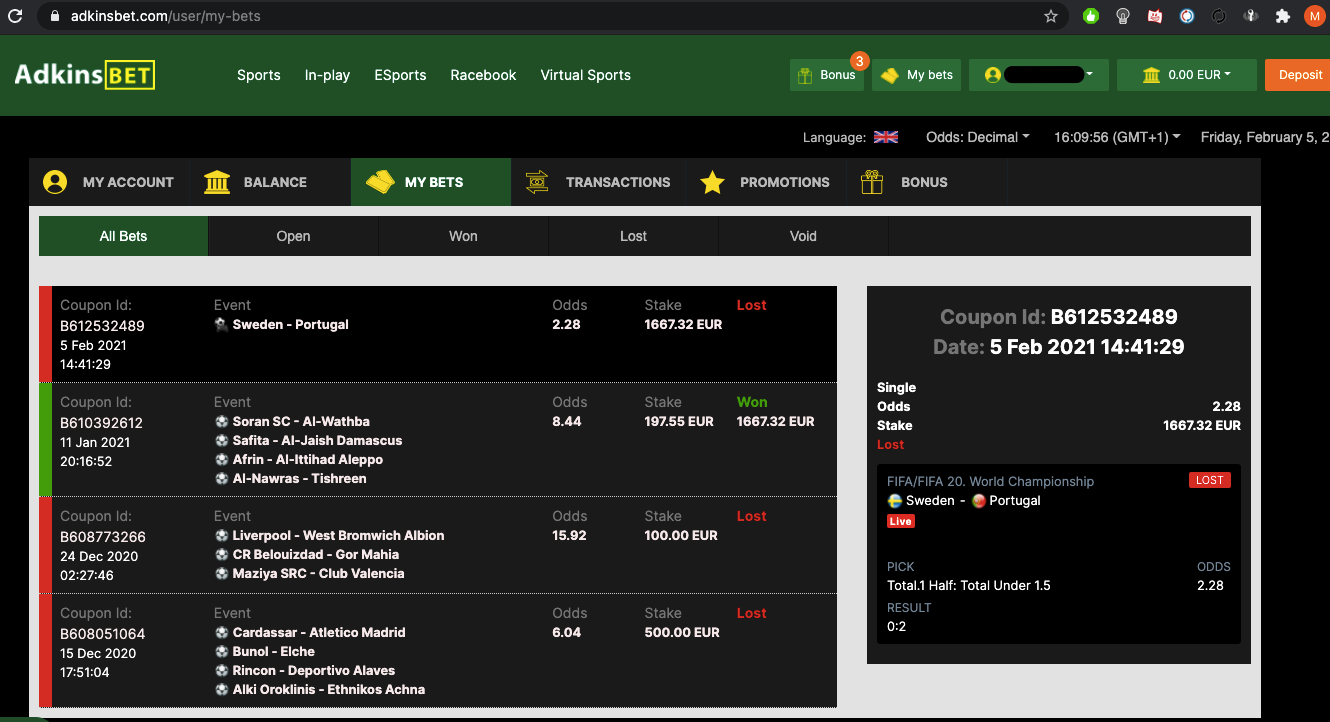
Task: Click the red Live badge in coupon details
Action: pos(901,521)
